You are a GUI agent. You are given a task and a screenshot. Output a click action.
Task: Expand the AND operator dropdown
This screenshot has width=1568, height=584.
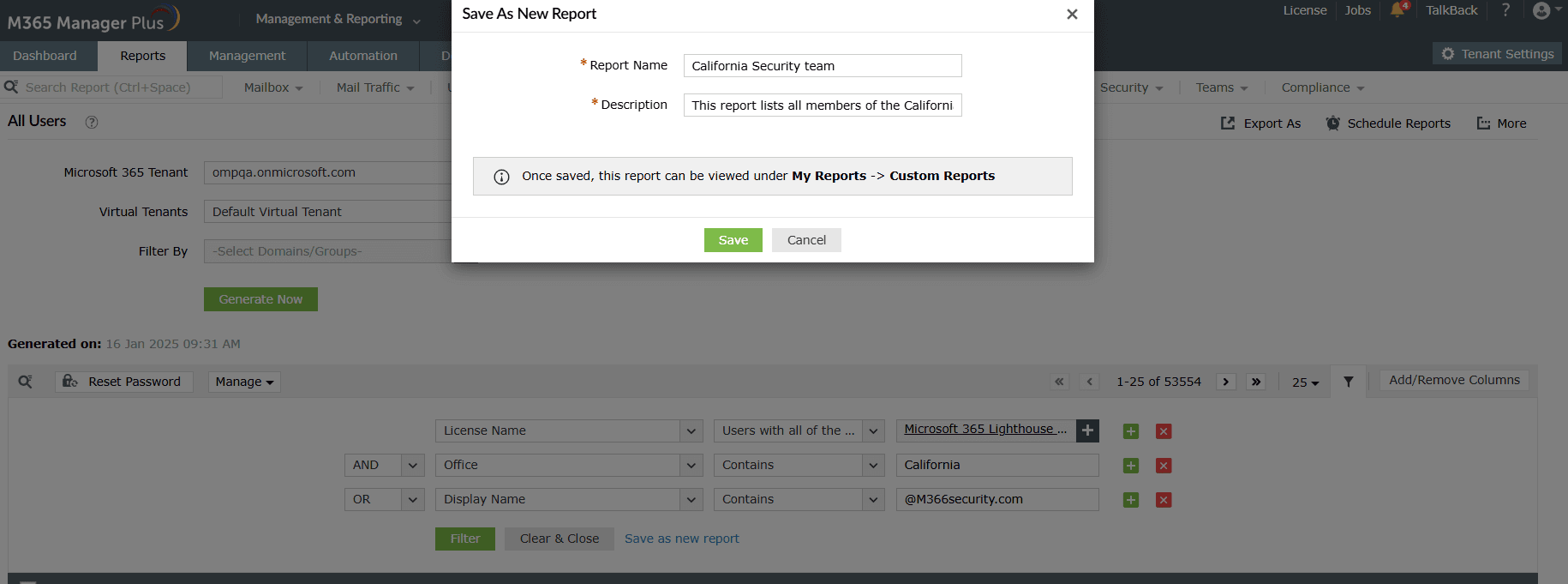pyautogui.click(x=412, y=465)
